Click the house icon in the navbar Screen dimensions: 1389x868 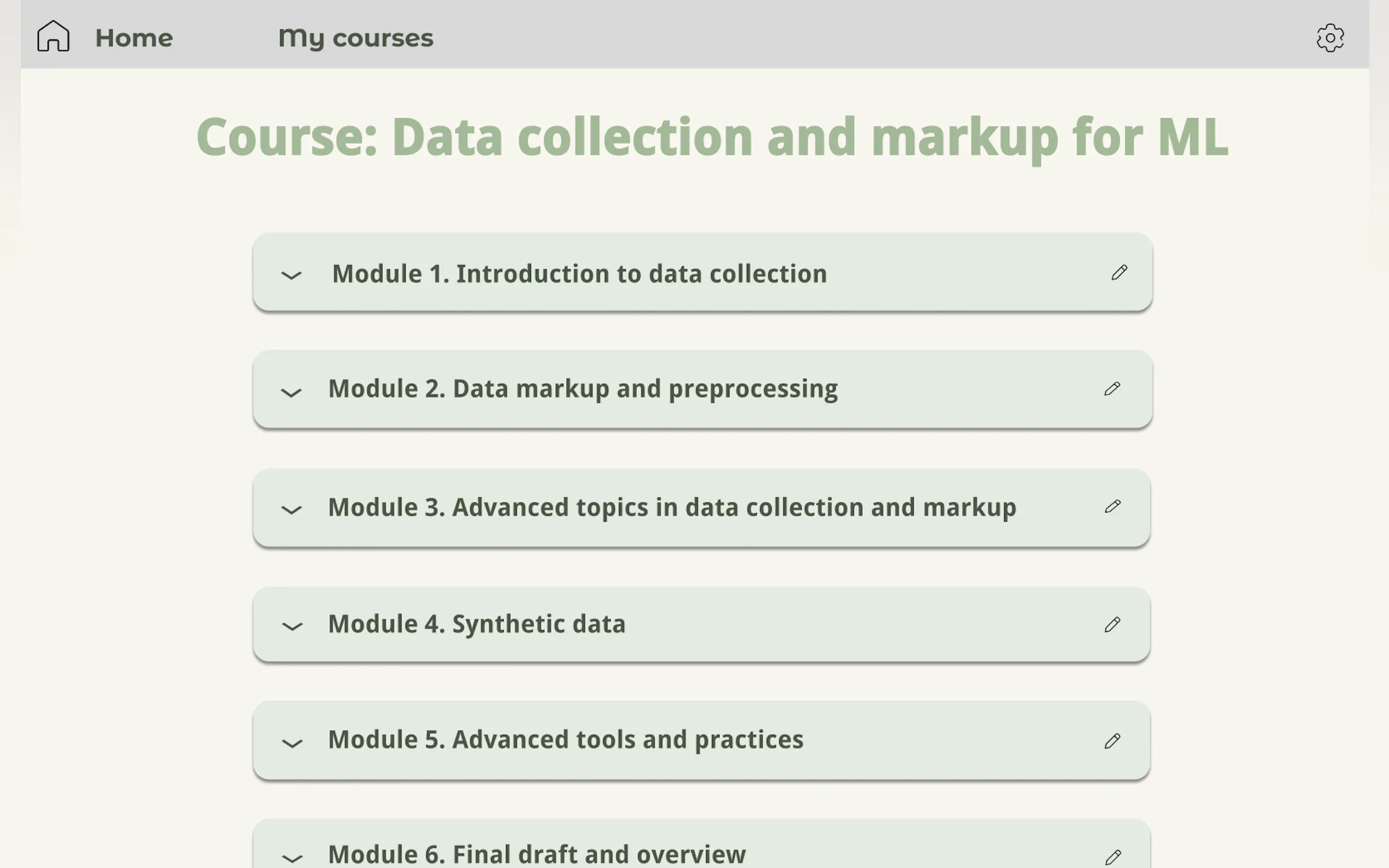click(x=54, y=36)
